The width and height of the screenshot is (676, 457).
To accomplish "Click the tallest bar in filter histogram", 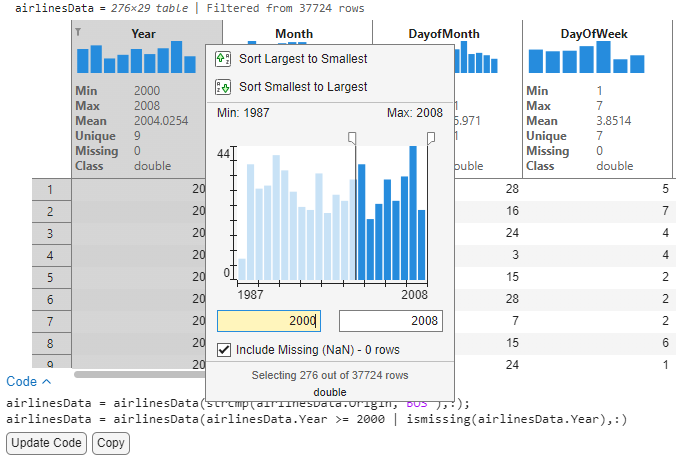I will (412, 213).
